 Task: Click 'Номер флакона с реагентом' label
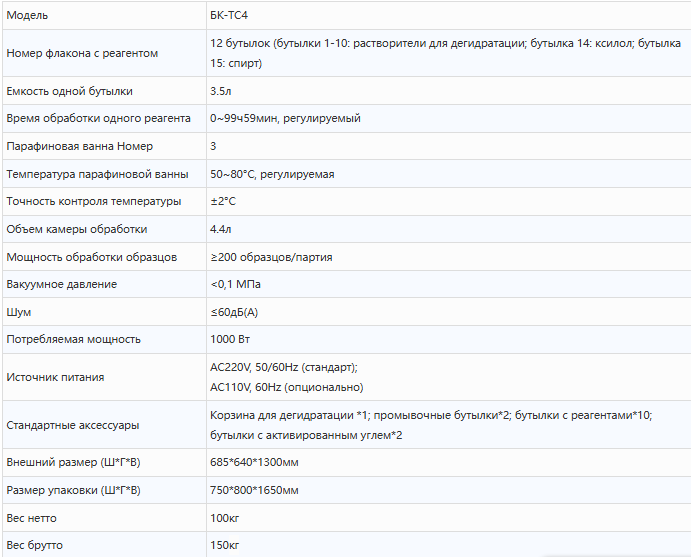click(x=82, y=53)
